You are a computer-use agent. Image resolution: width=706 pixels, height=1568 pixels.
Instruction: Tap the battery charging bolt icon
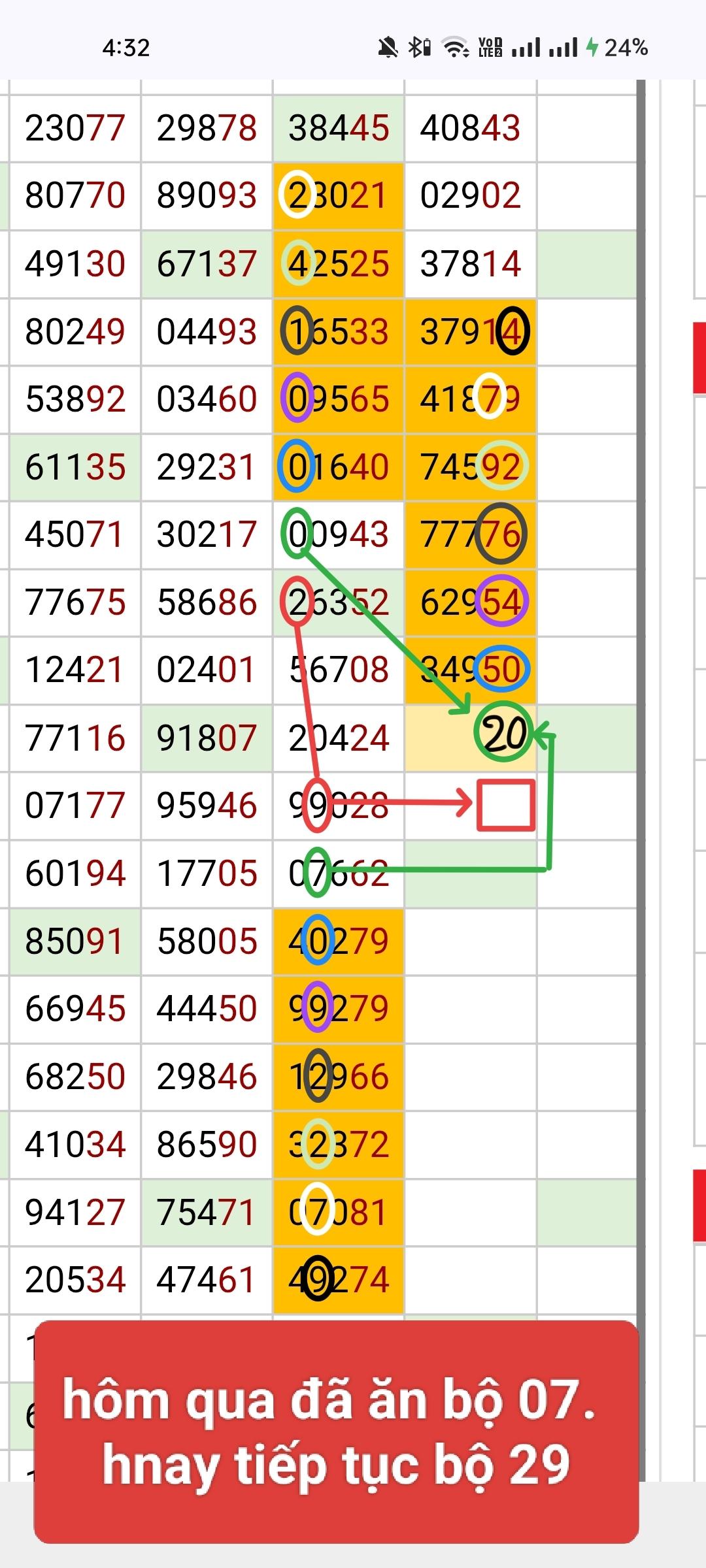click(592, 48)
